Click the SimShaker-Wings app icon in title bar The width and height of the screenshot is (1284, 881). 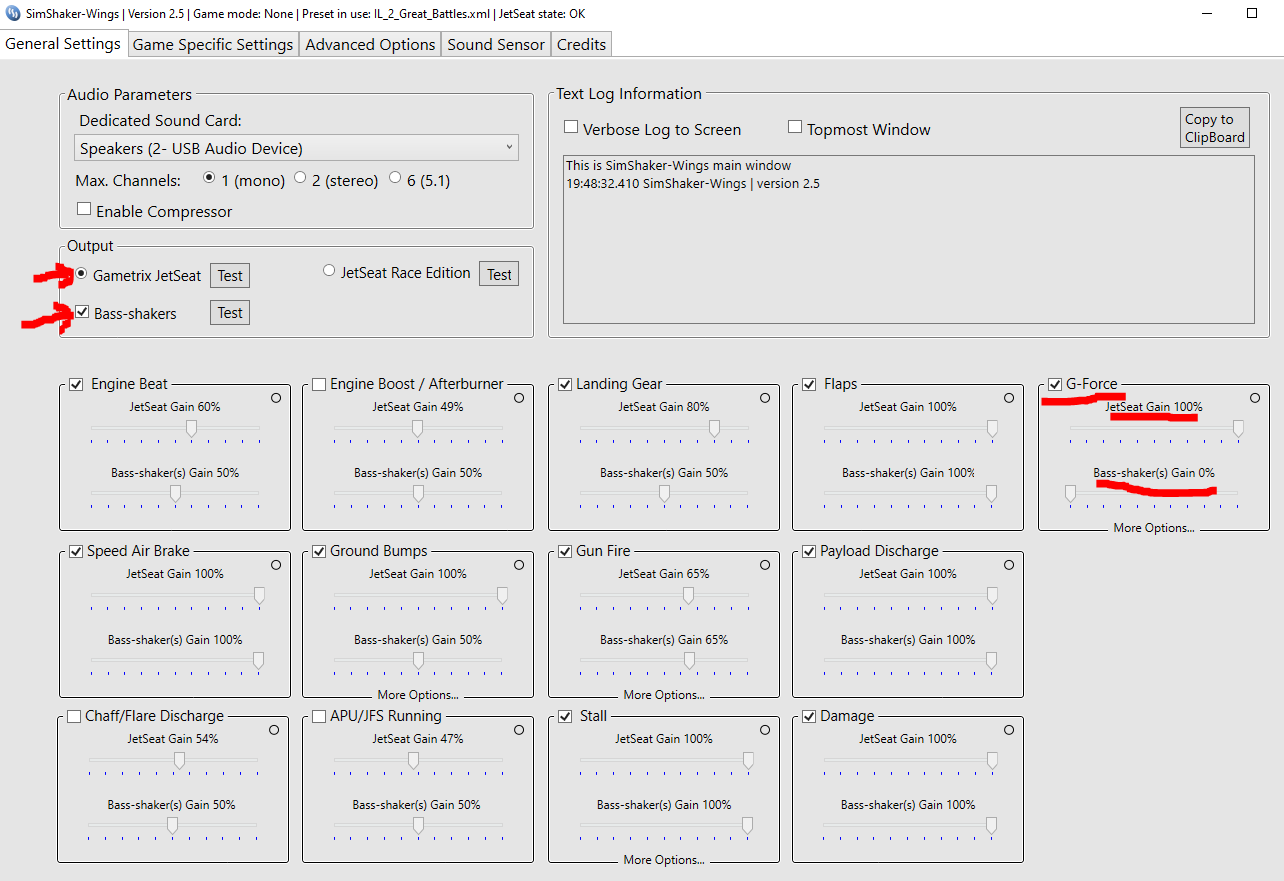(x=13, y=14)
